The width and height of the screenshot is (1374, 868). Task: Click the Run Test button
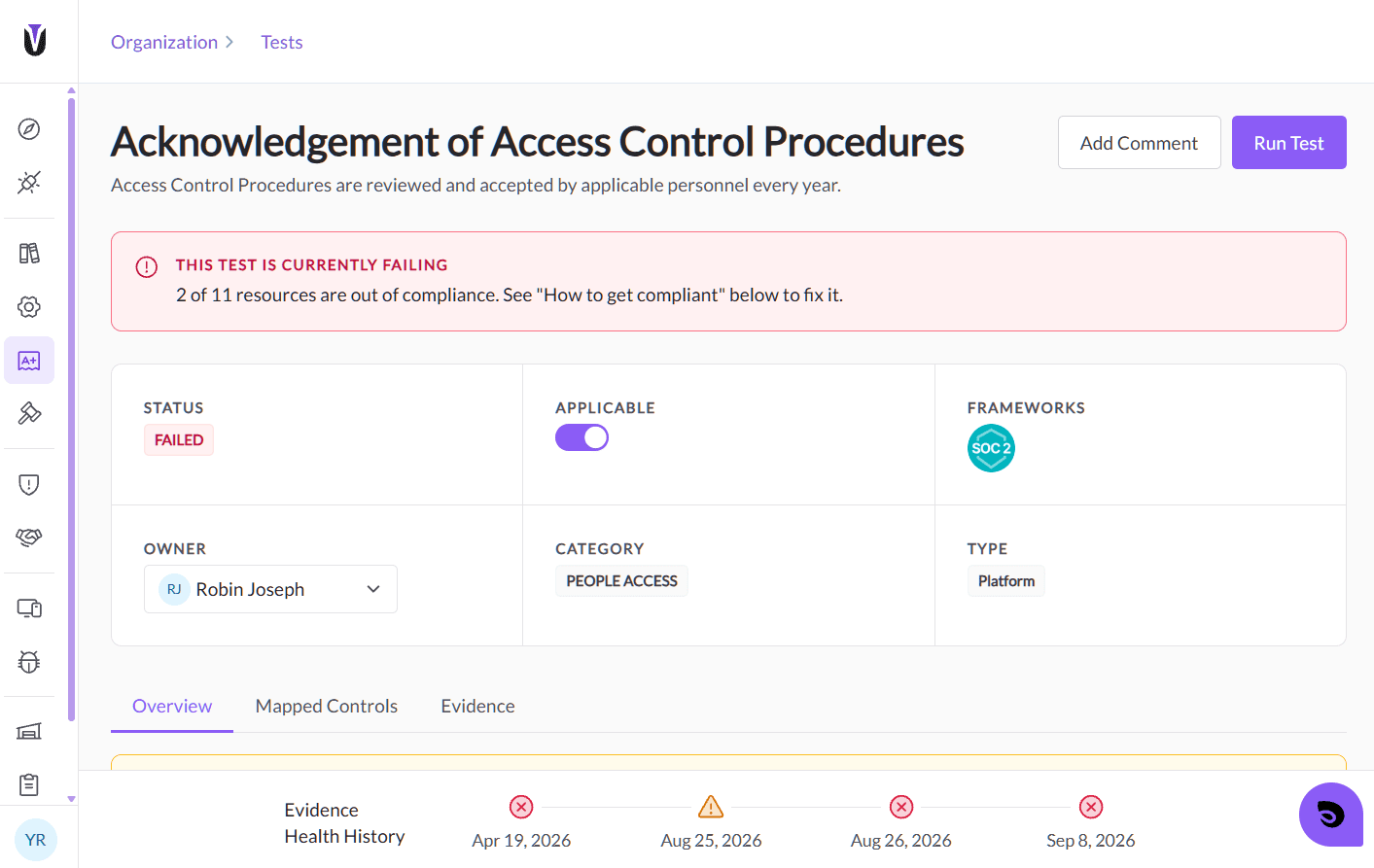[x=1288, y=143]
